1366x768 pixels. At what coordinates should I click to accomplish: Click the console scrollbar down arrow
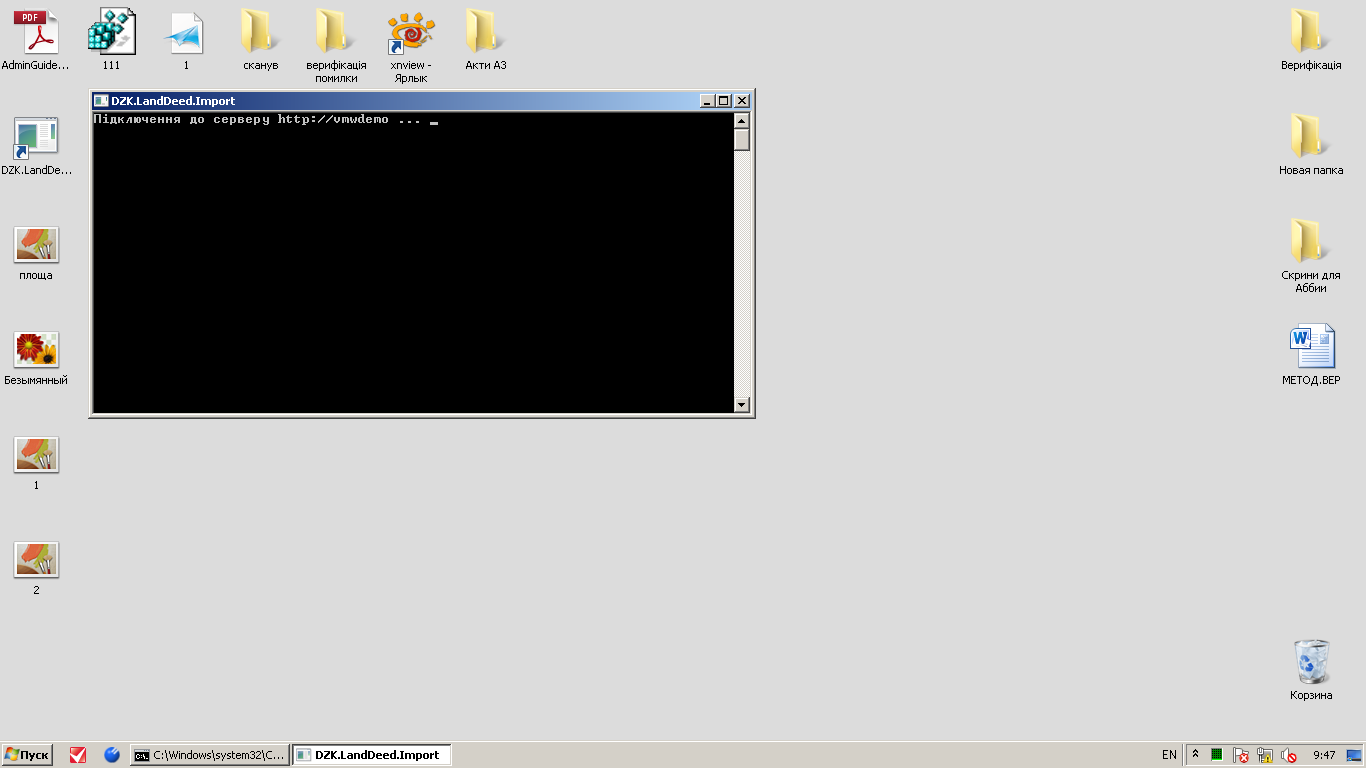click(742, 404)
